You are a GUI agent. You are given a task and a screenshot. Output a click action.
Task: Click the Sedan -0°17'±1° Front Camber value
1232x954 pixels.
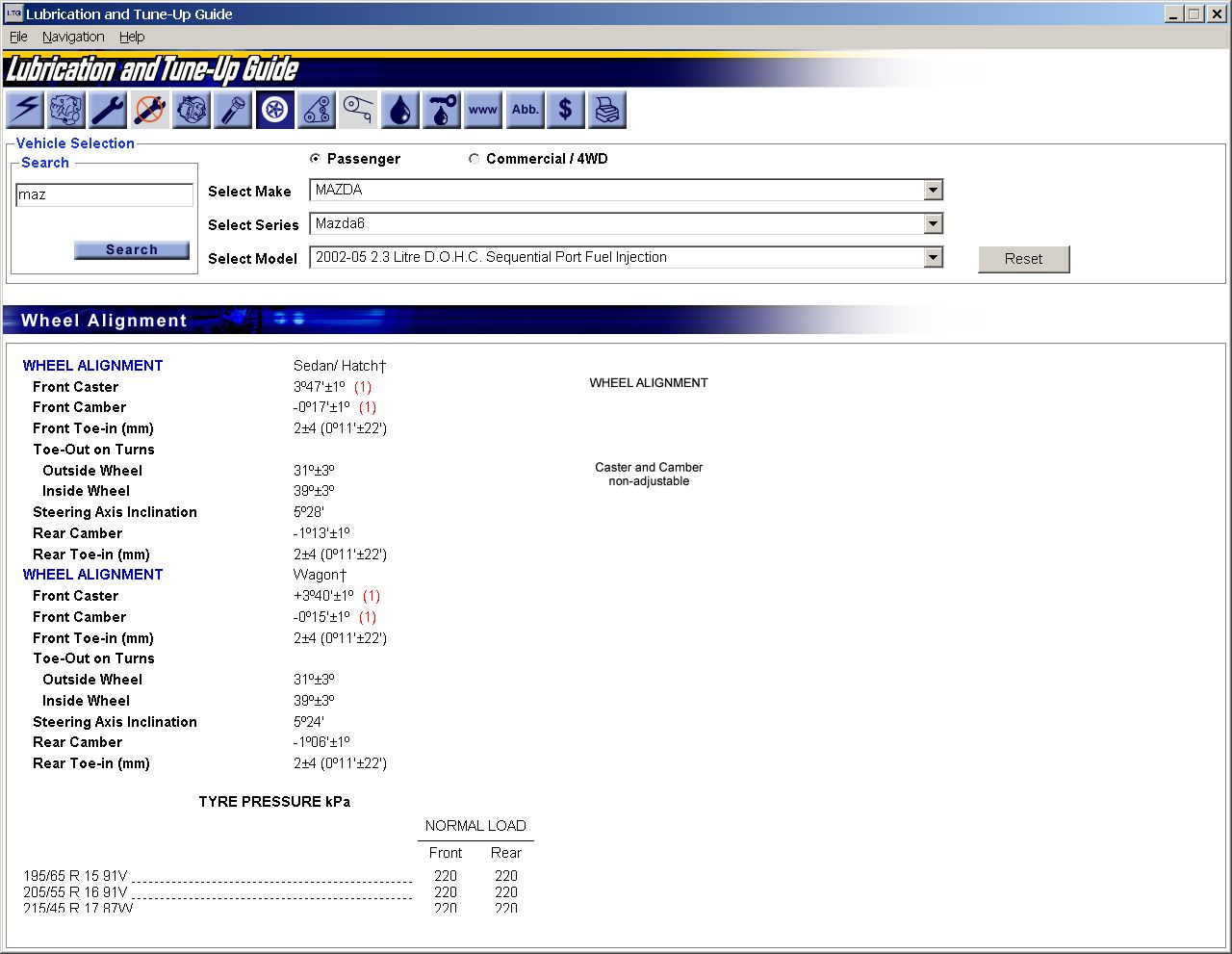[321, 407]
